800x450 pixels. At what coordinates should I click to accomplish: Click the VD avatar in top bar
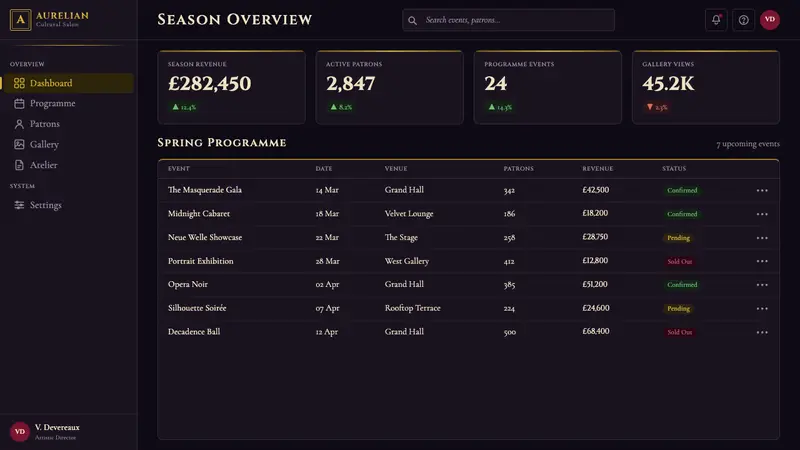tap(770, 20)
